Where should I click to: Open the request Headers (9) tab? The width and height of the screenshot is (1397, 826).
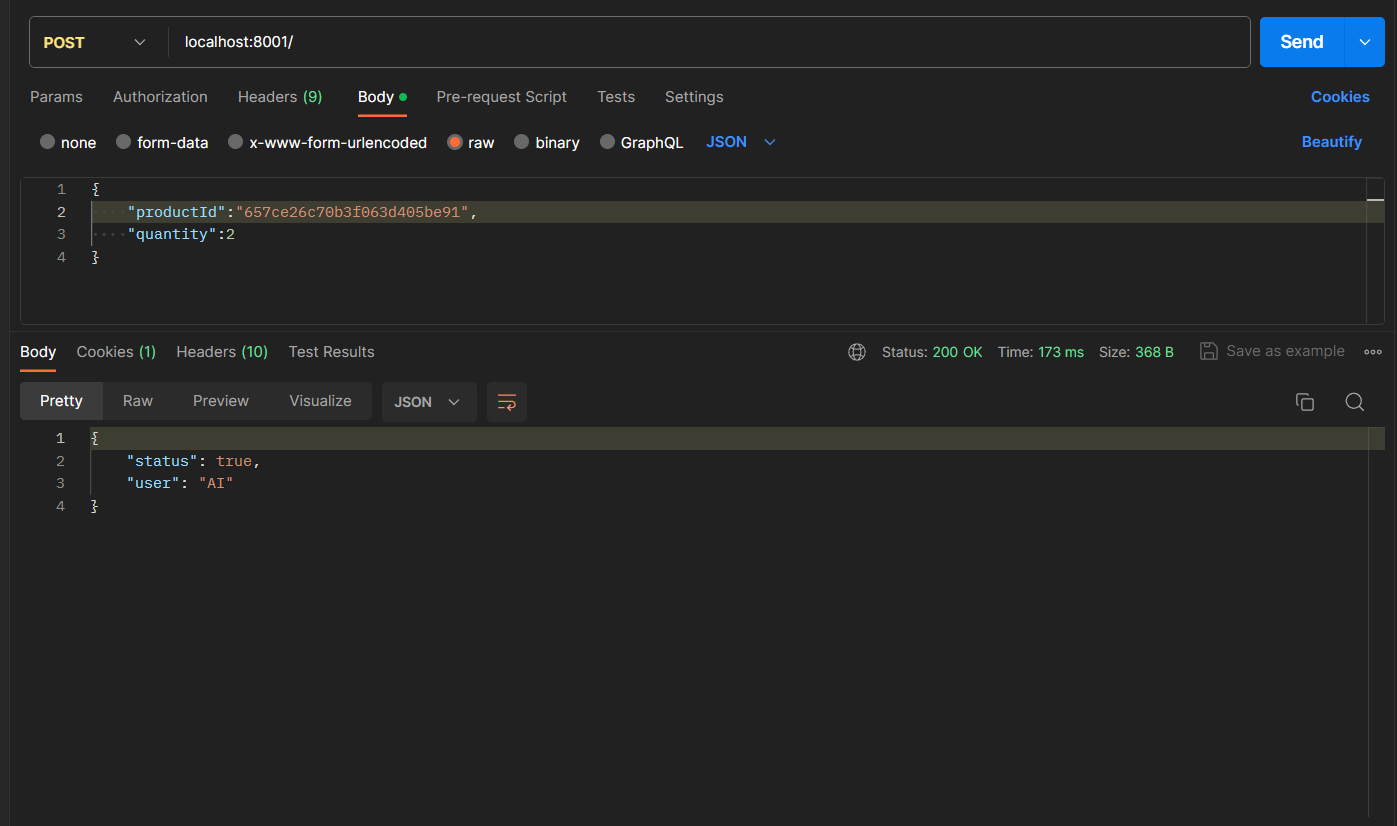click(280, 97)
